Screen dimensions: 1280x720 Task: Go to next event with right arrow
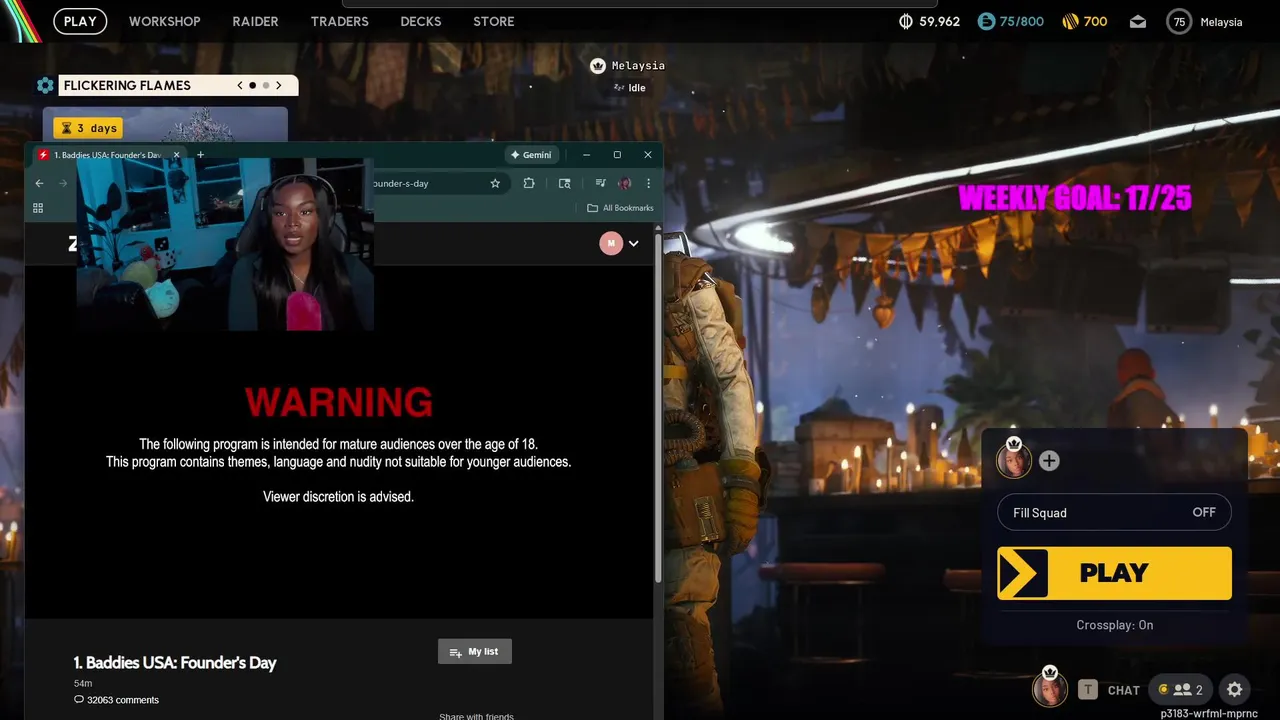(279, 85)
